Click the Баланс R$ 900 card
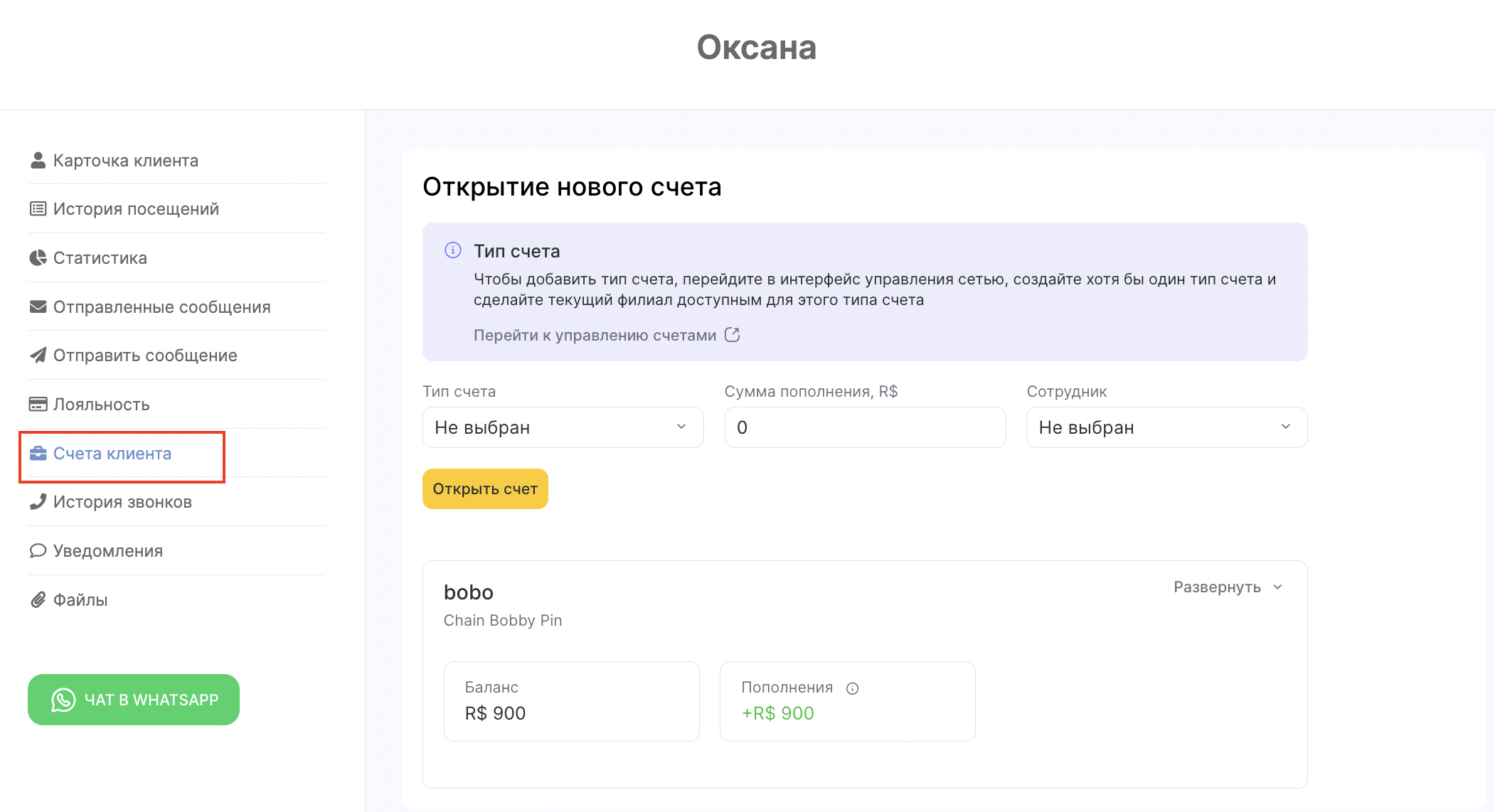1495x812 pixels. [571, 701]
